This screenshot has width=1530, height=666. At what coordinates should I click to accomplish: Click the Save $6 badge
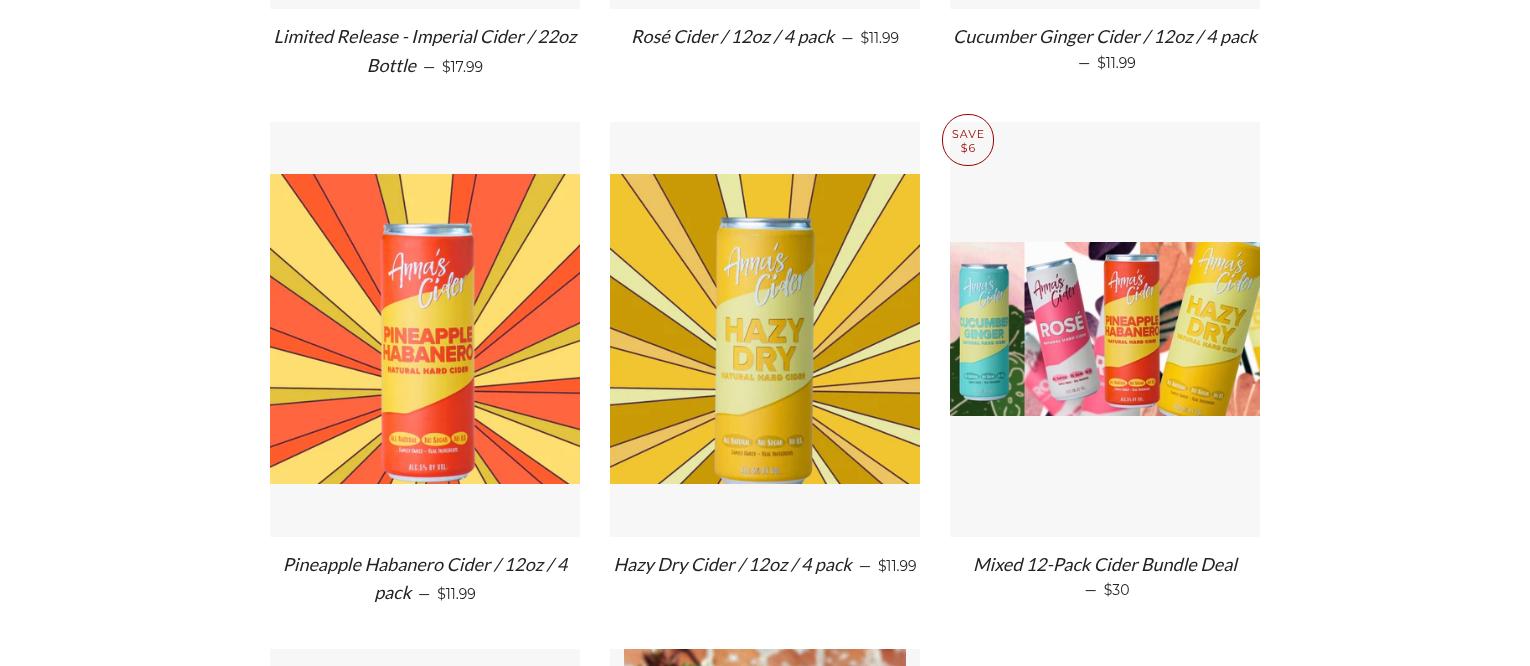[968, 140]
